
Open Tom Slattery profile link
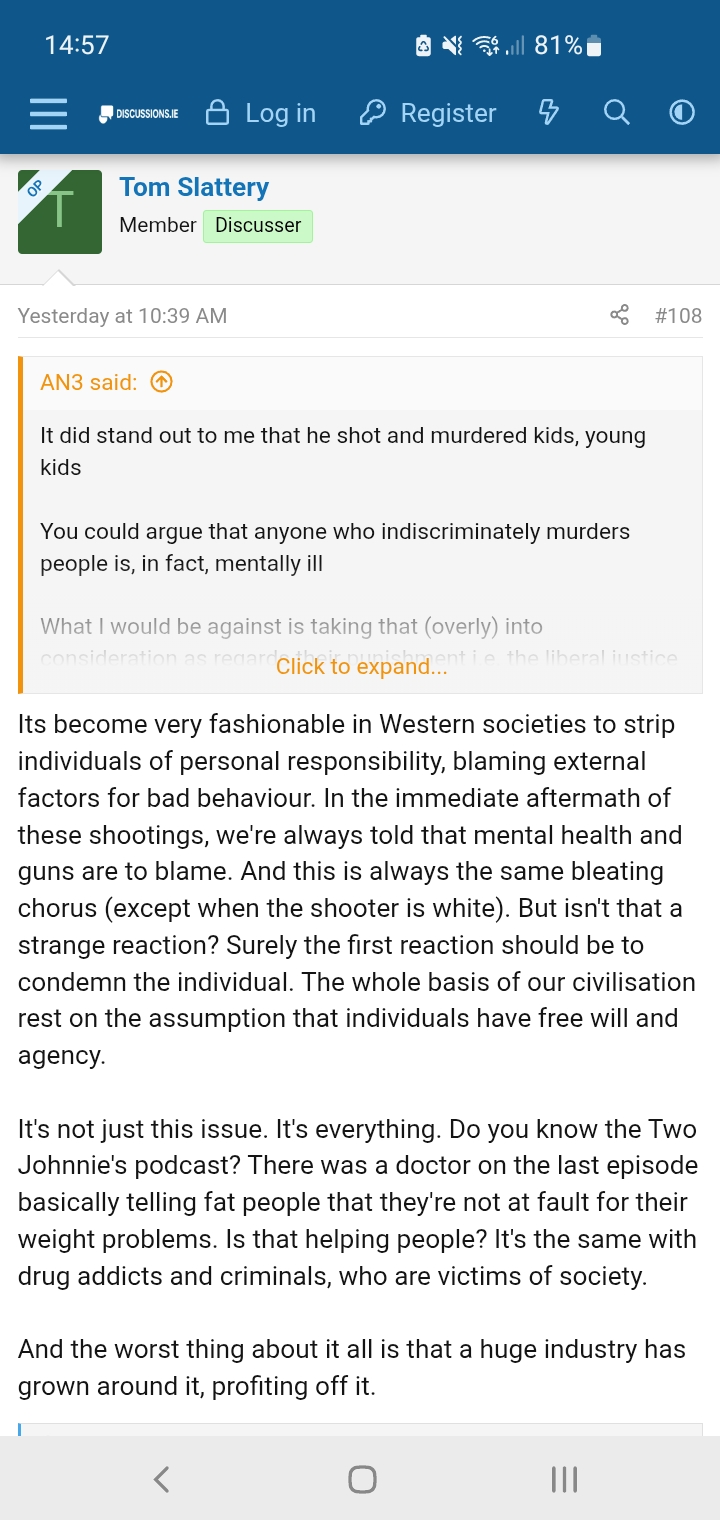point(194,187)
